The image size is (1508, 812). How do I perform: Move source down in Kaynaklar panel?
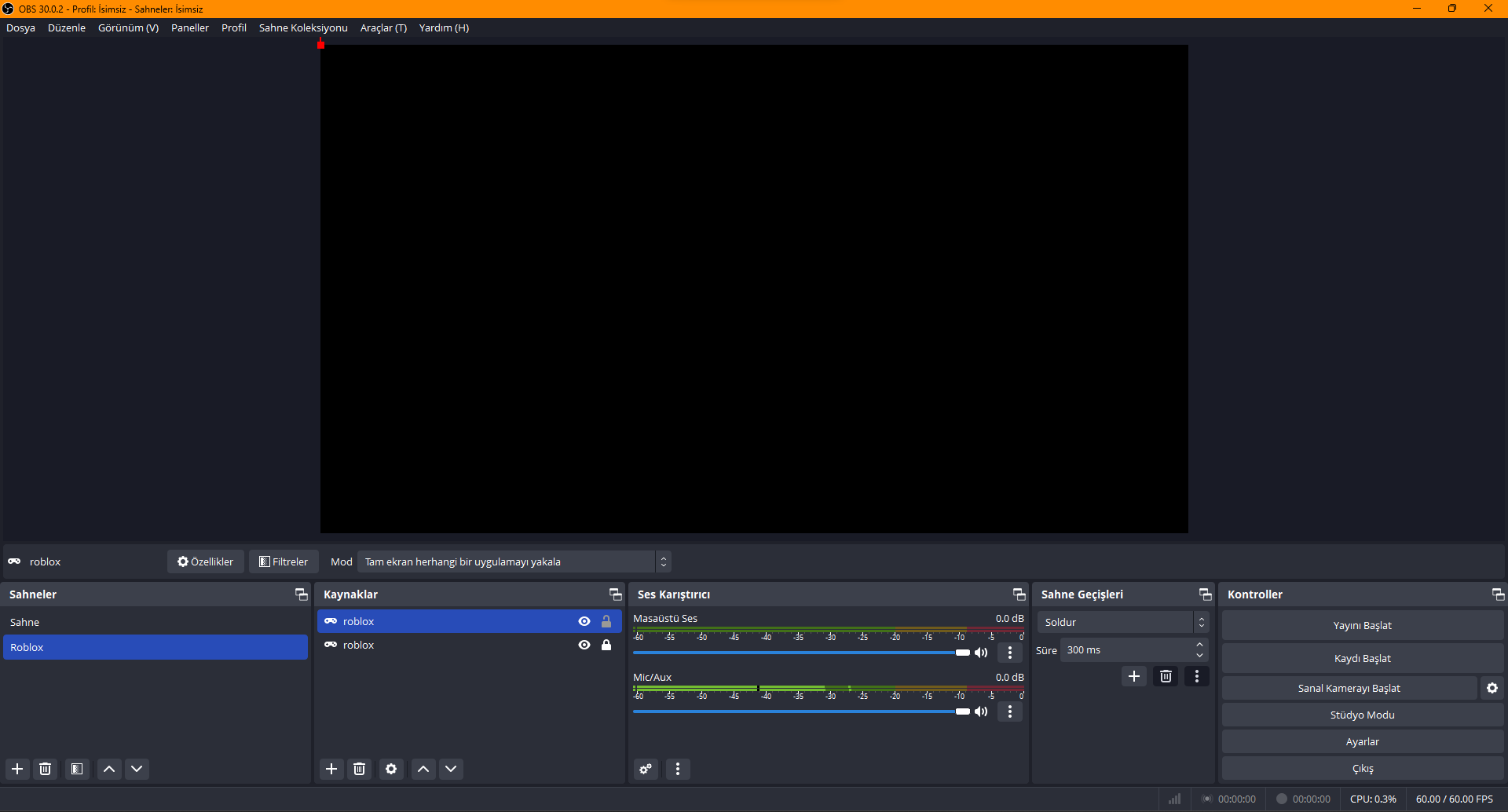tap(451, 769)
